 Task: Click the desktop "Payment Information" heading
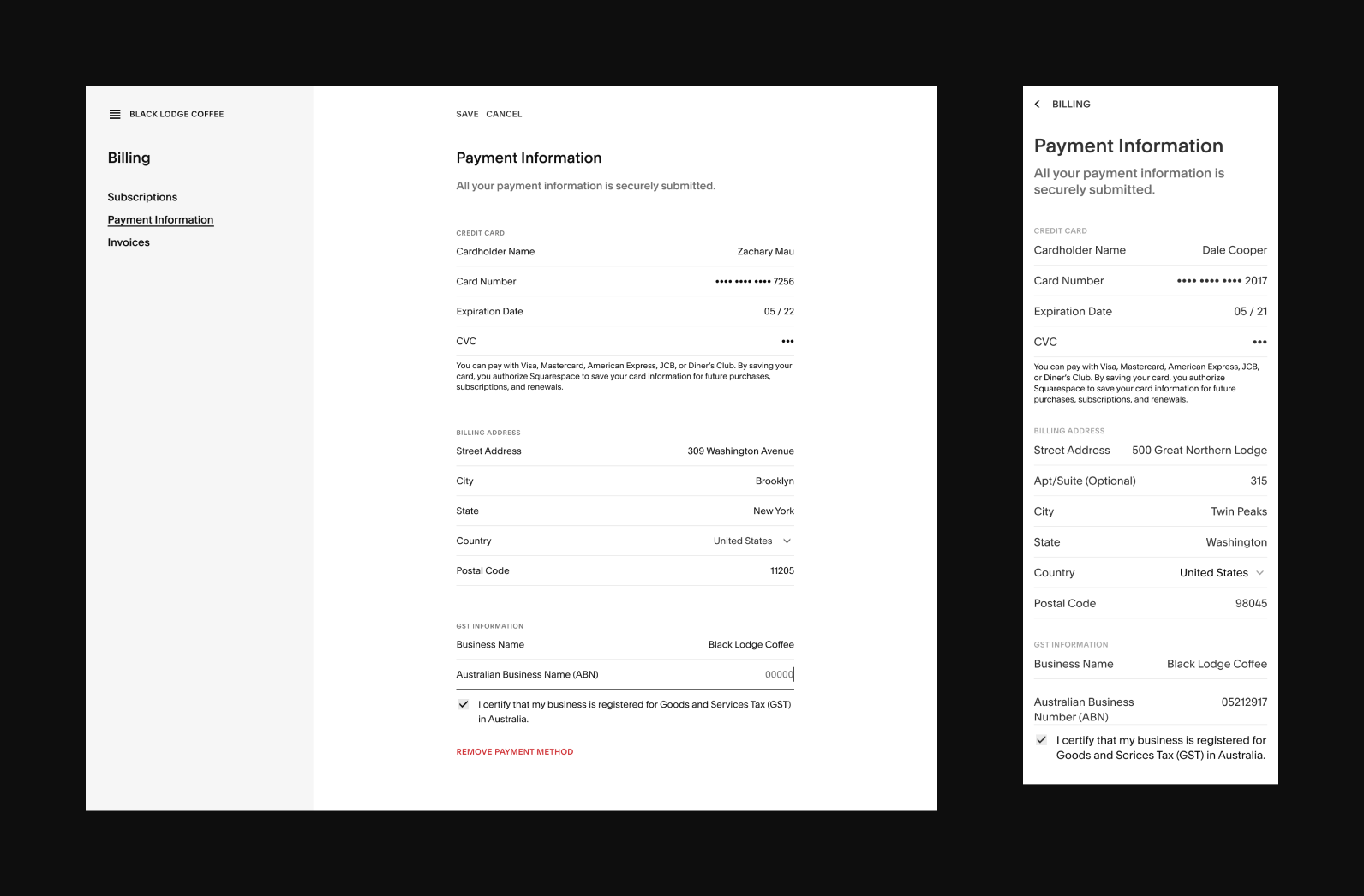click(529, 158)
